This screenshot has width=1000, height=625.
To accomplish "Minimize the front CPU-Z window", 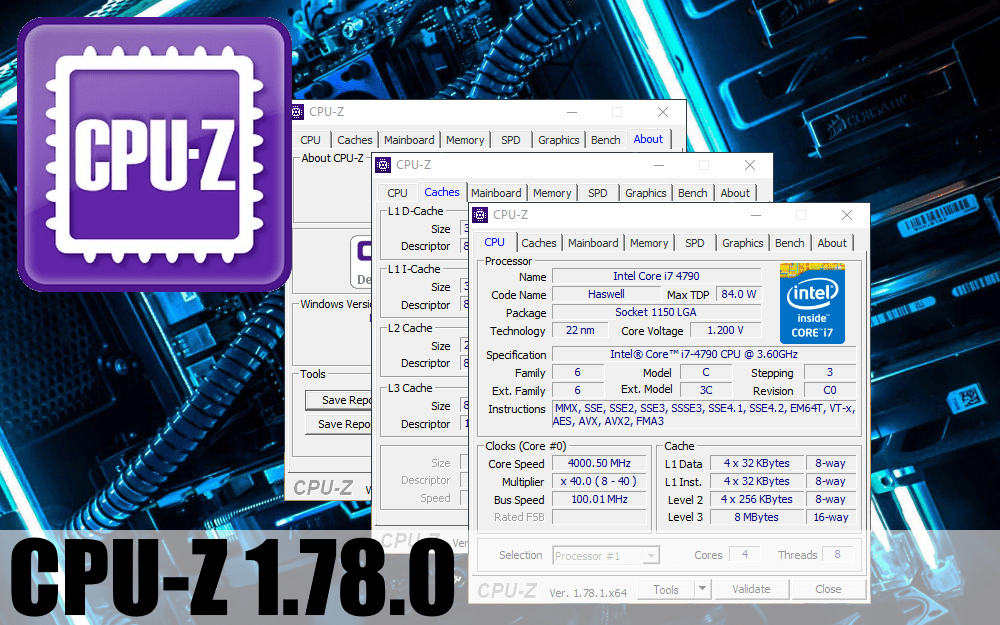I will [x=756, y=216].
